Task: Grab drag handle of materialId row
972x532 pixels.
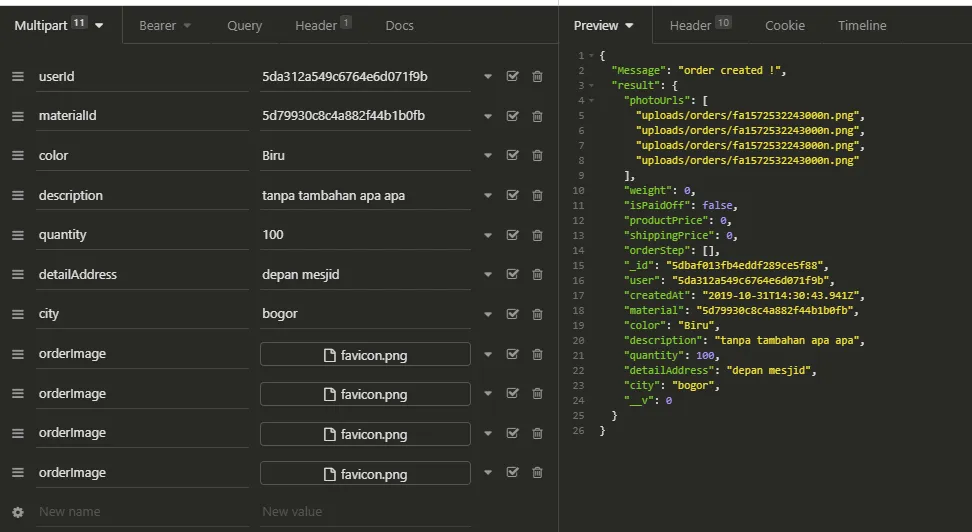Action: click(x=18, y=116)
